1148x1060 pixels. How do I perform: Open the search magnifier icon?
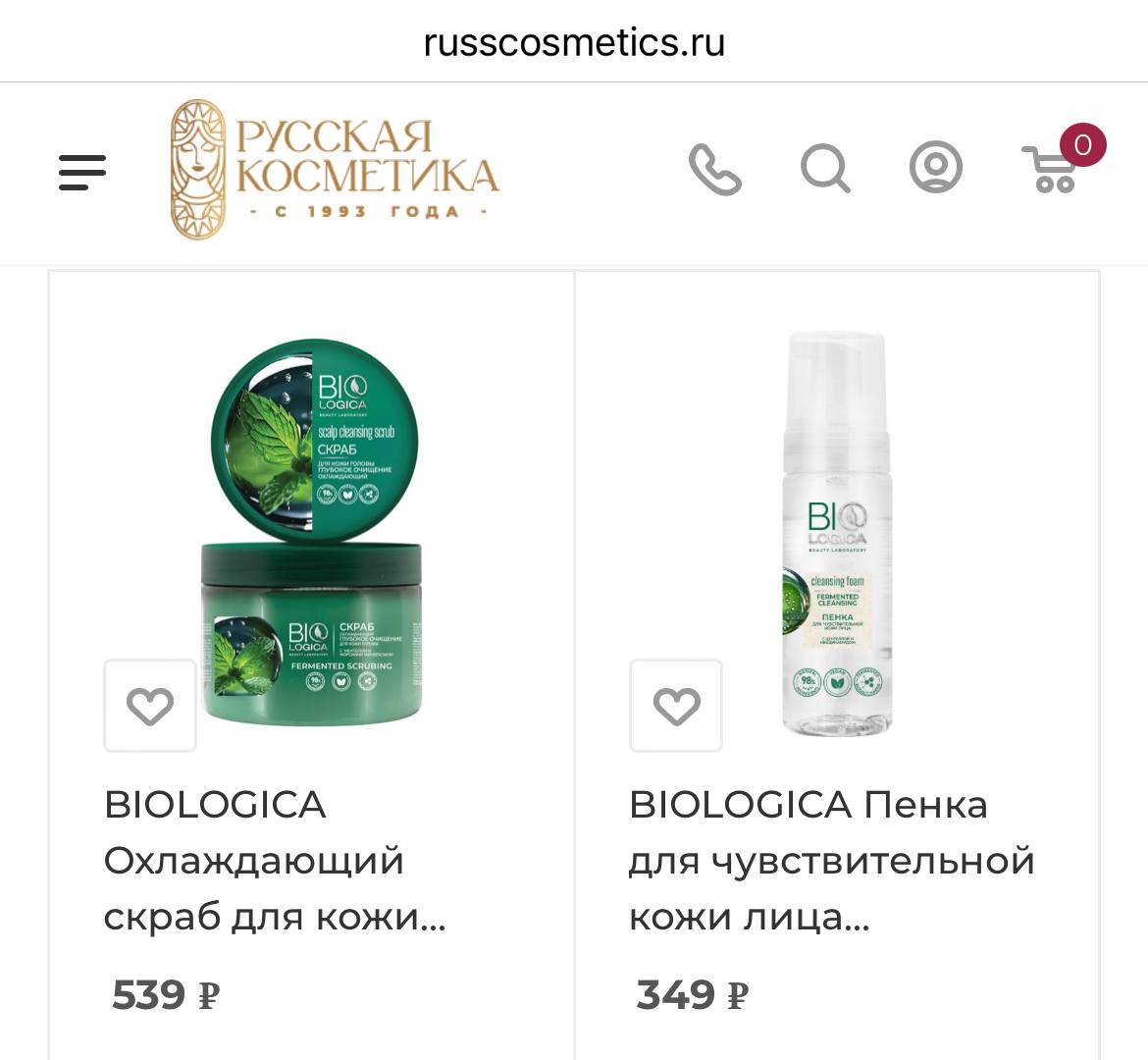point(825,169)
